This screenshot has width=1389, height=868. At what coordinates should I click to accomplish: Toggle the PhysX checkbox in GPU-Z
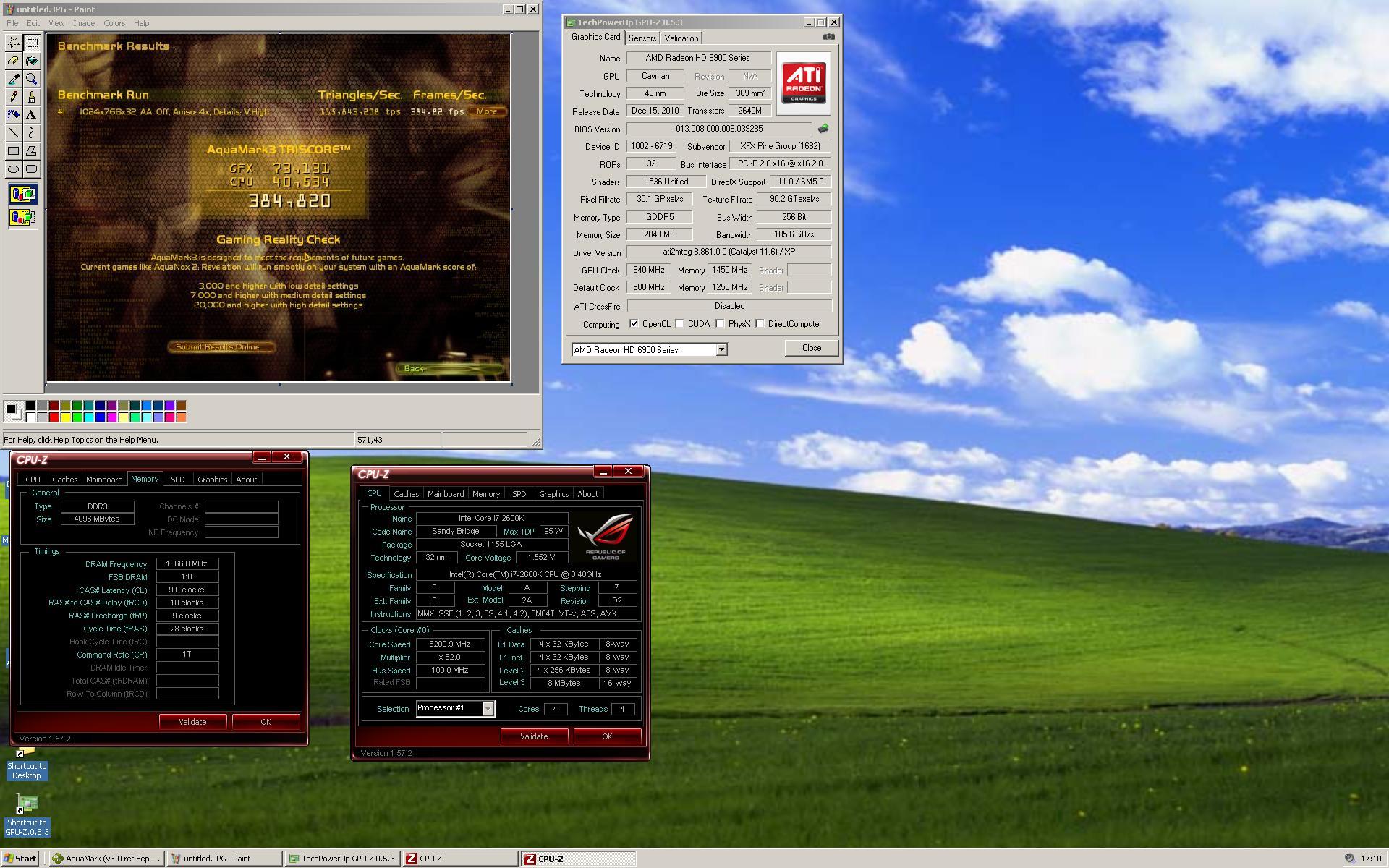coord(720,324)
